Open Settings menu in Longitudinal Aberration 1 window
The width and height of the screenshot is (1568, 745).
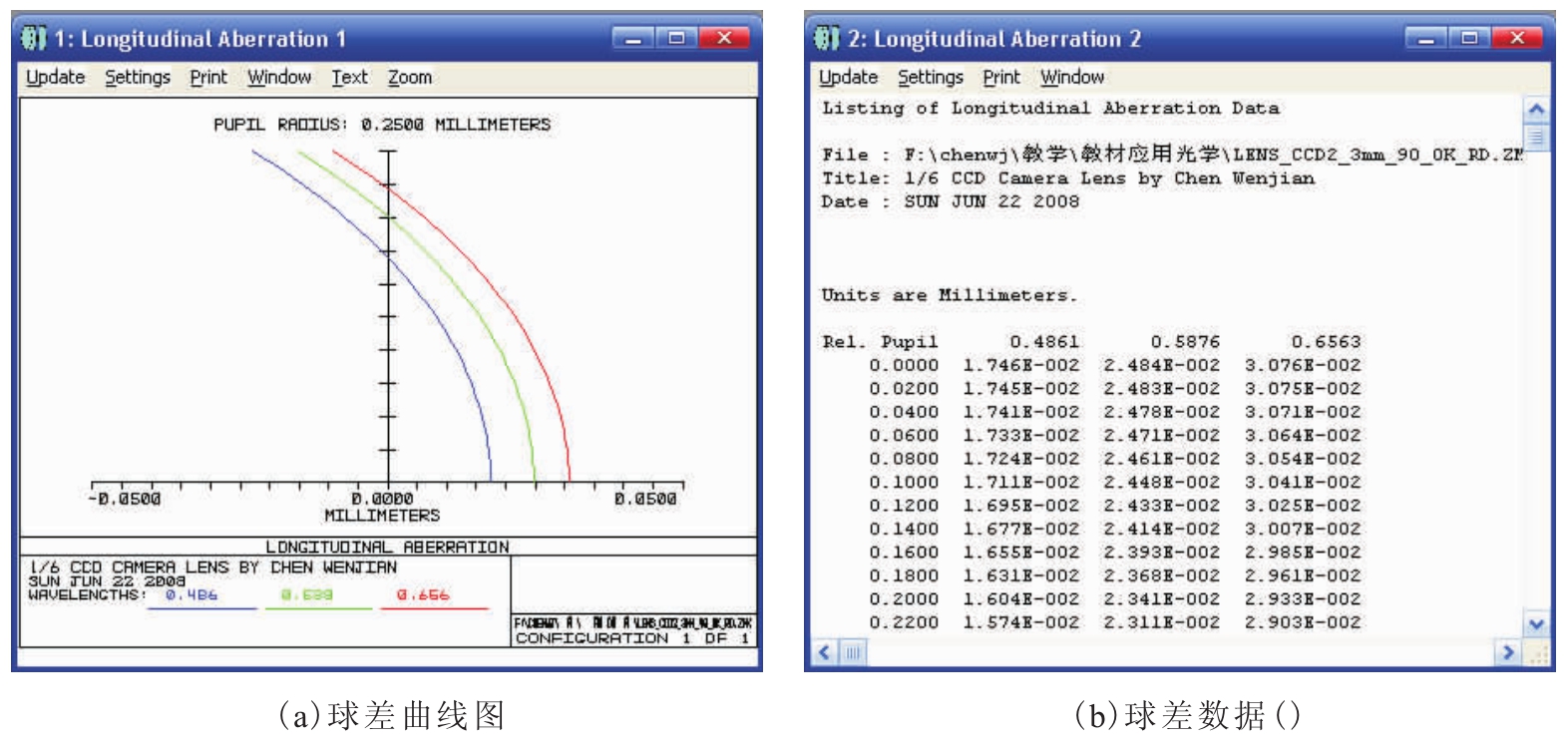tap(138, 77)
